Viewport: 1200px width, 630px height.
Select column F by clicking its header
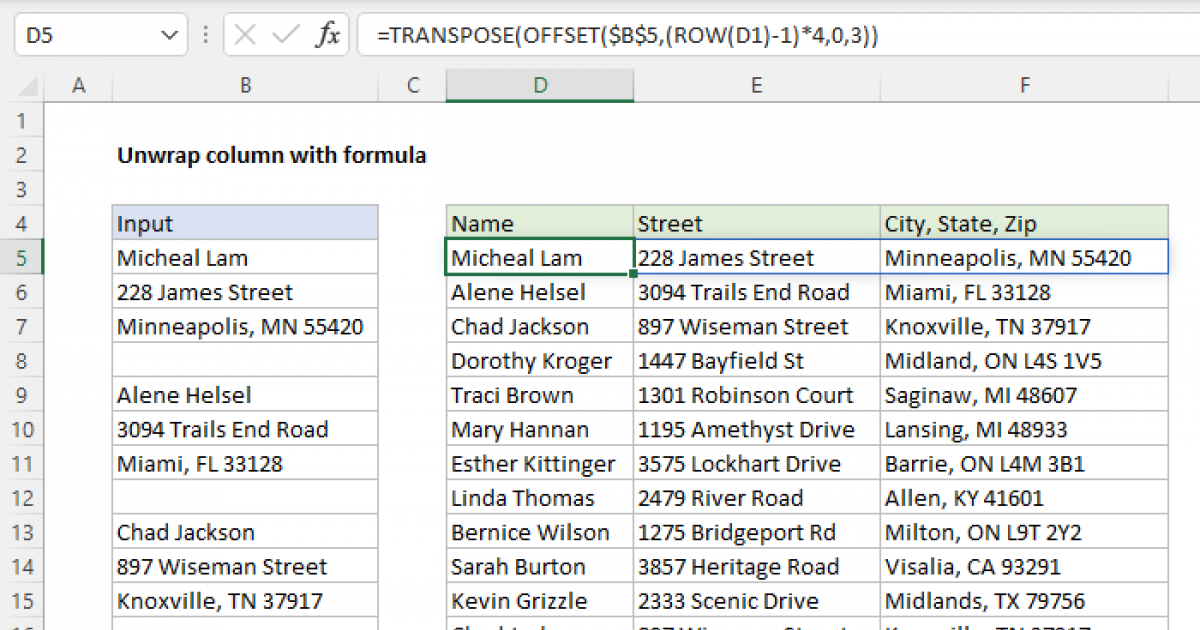click(x=1024, y=85)
